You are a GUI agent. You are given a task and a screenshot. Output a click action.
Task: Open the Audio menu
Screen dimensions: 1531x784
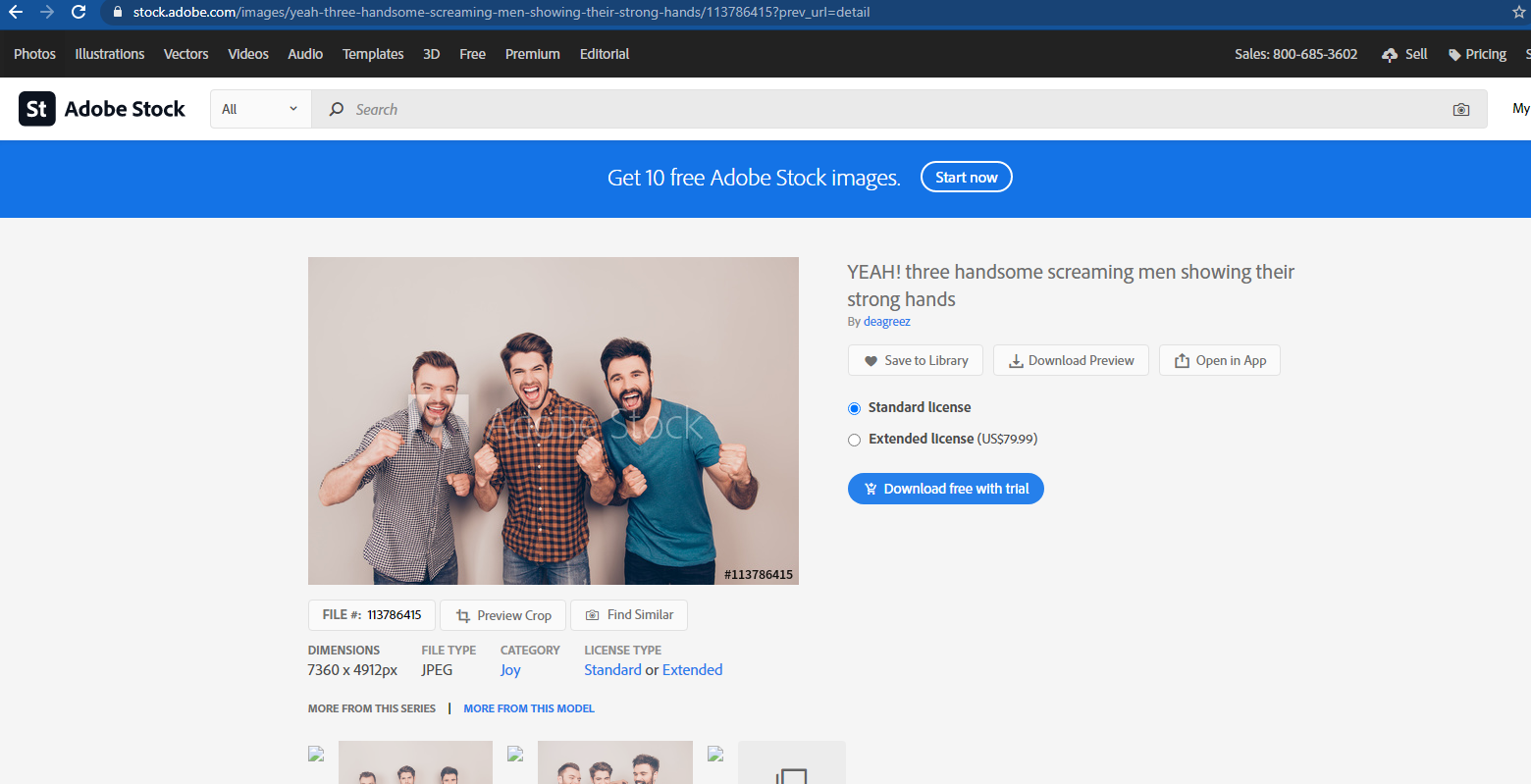coord(305,54)
